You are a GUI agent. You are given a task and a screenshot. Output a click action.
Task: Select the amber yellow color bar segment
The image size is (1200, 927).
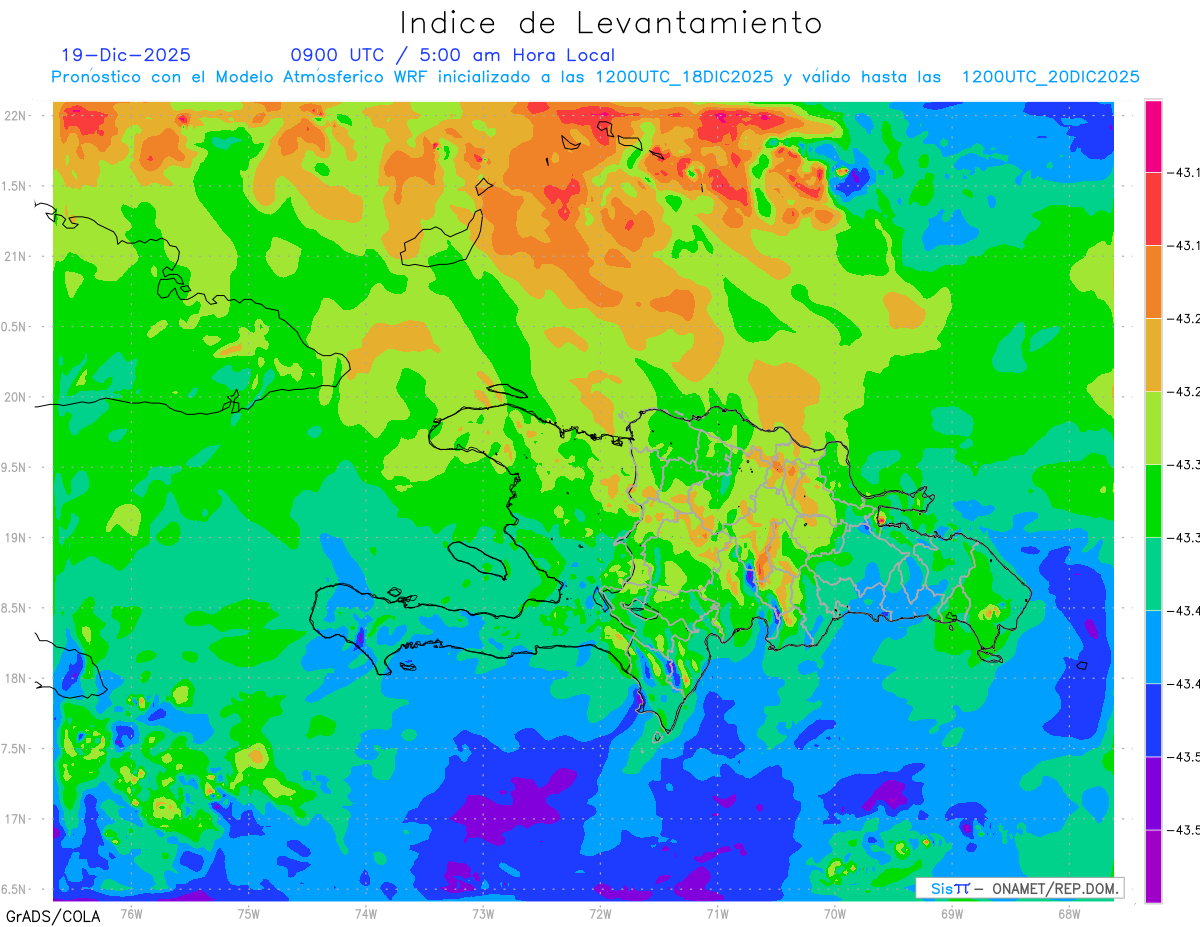click(1153, 355)
